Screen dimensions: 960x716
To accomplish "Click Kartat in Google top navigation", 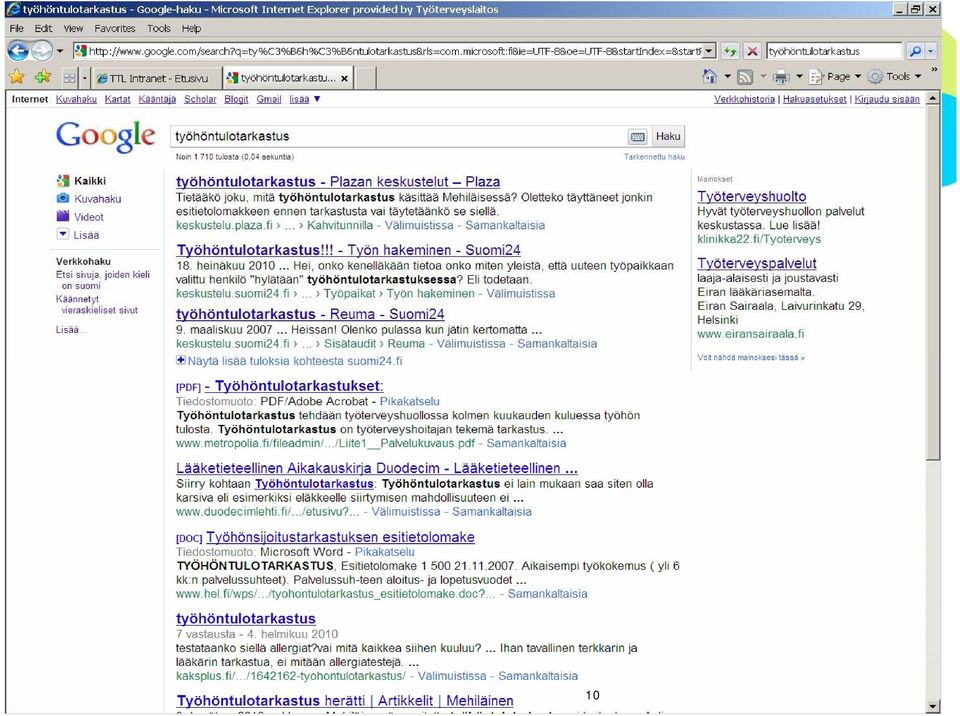I will coord(118,99).
